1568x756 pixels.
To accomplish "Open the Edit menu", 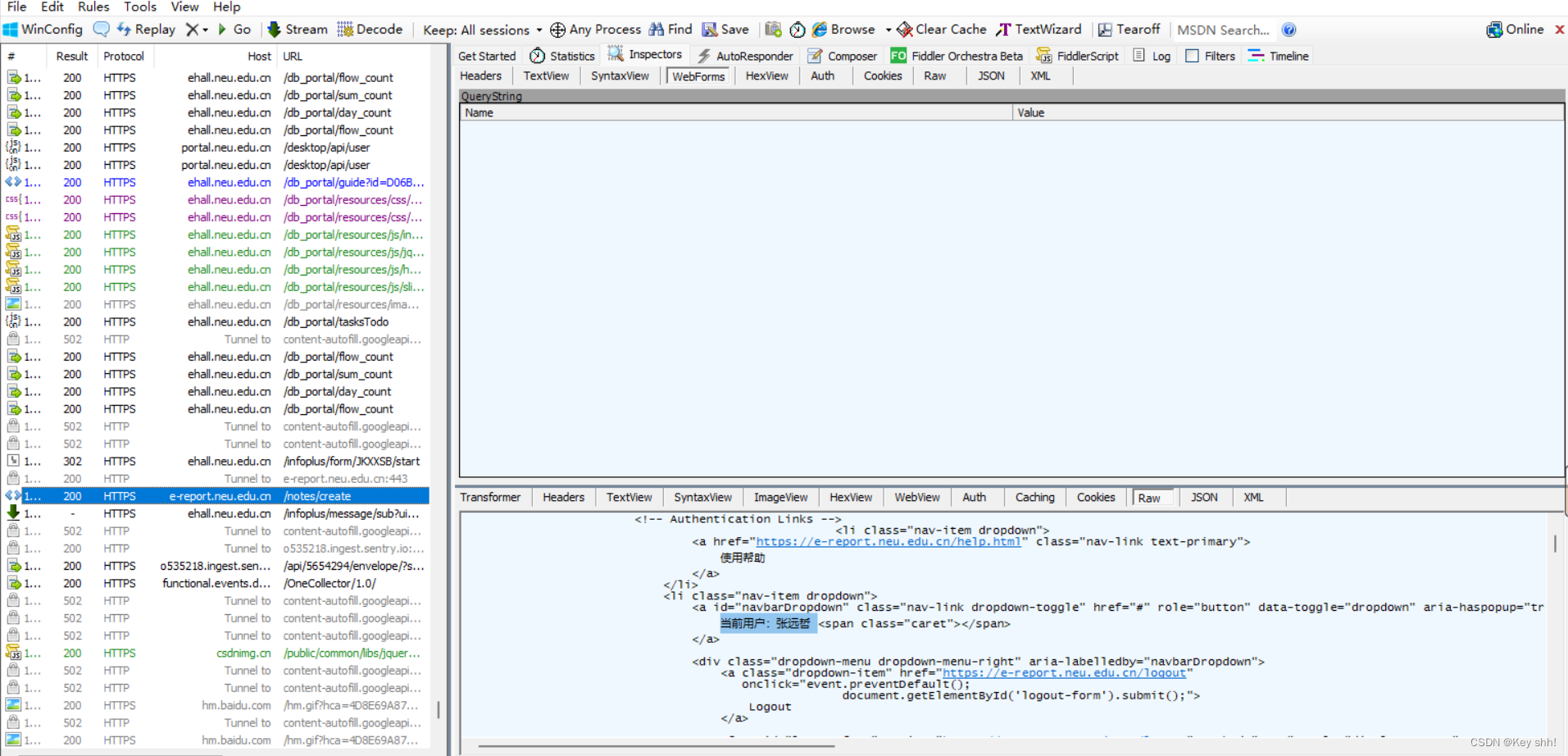I will pos(52,7).
